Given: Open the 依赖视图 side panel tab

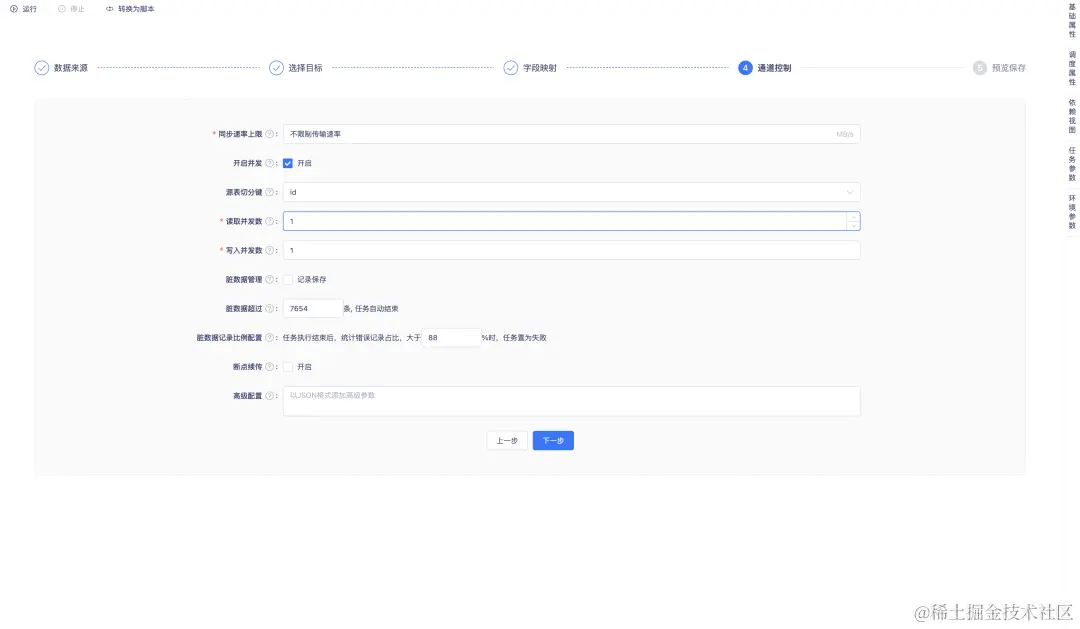Looking at the screenshot, I should [x=1072, y=116].
